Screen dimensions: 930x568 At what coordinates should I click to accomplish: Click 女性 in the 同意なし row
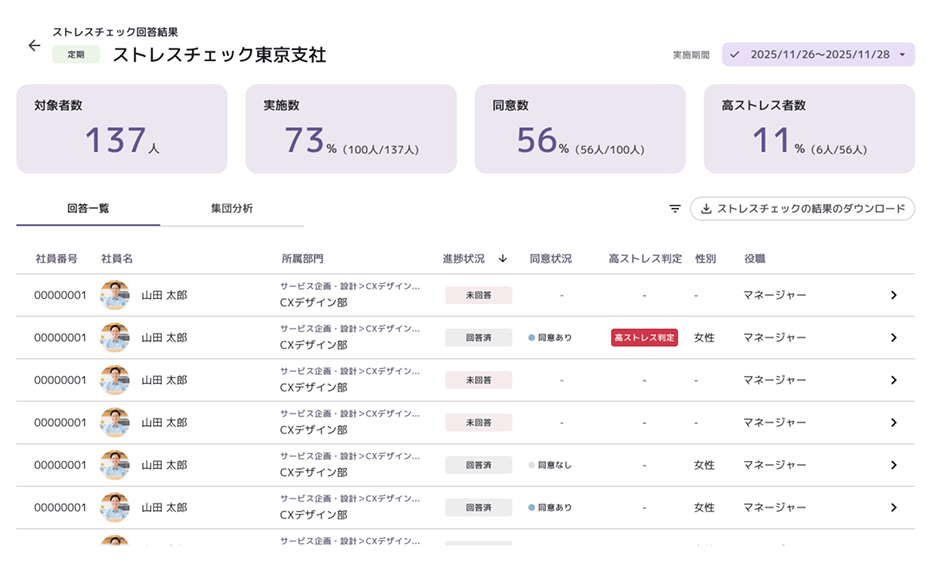click(704, 465)
